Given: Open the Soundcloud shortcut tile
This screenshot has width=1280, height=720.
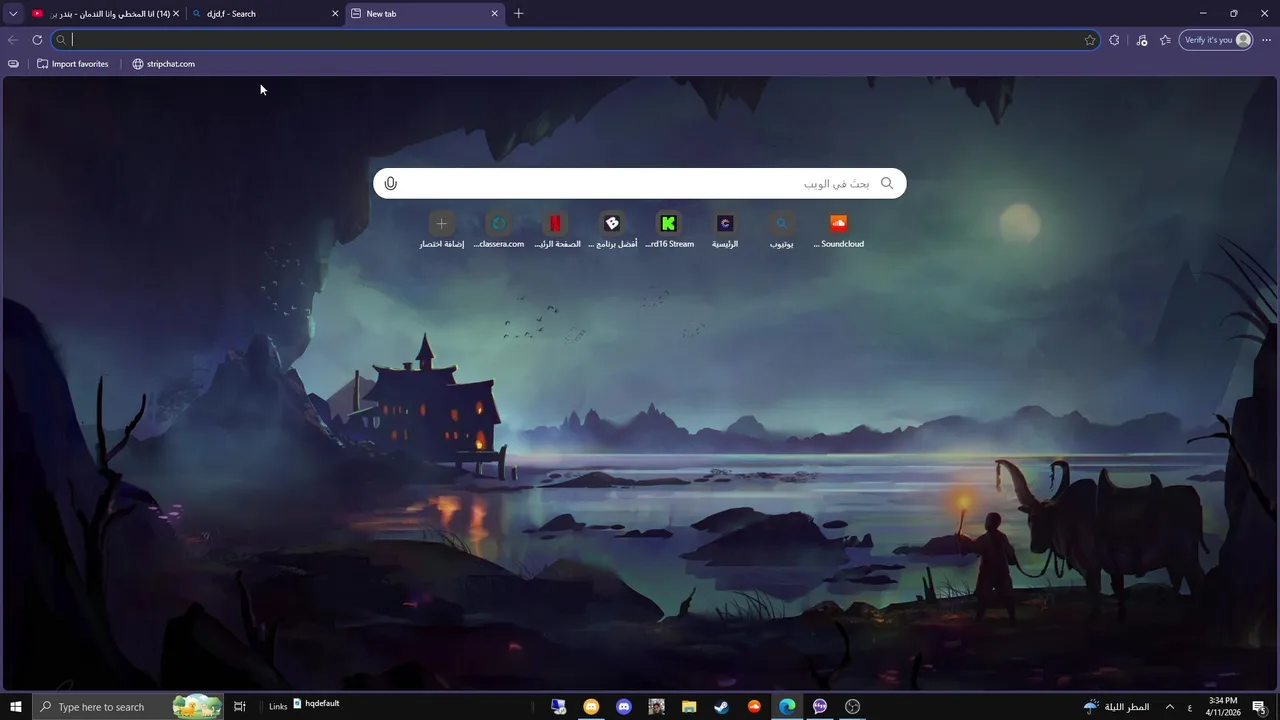Looking at the screenshot, I should [839, 229].
